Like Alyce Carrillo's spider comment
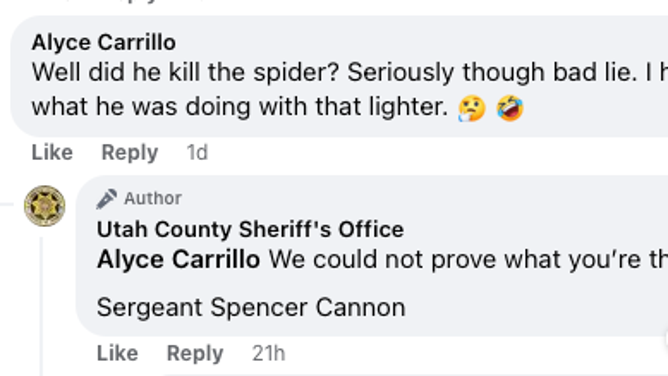The height and width of the screenshot is (376, 668). coord(52,152)
